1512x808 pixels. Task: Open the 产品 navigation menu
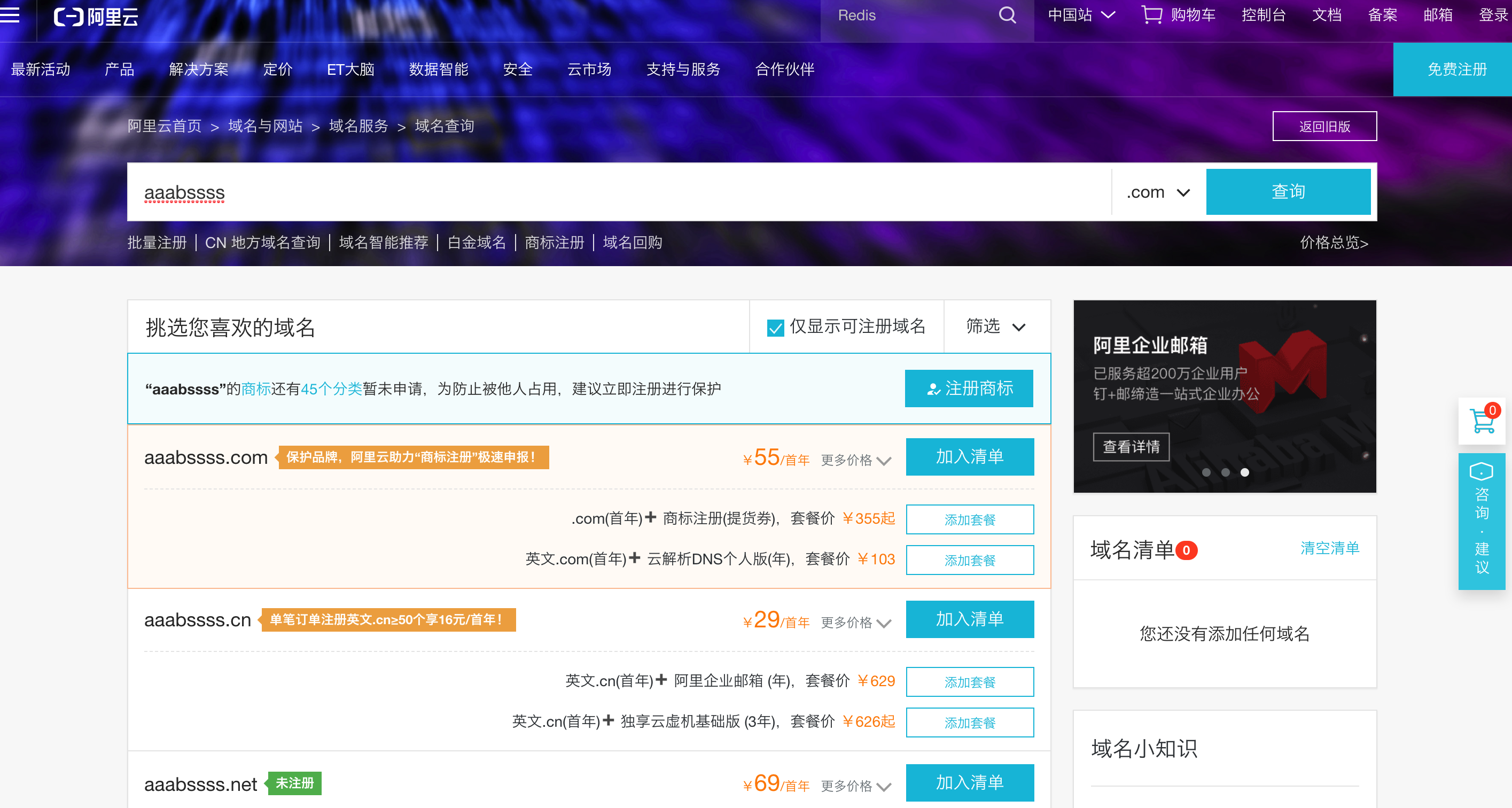[119, 69]
